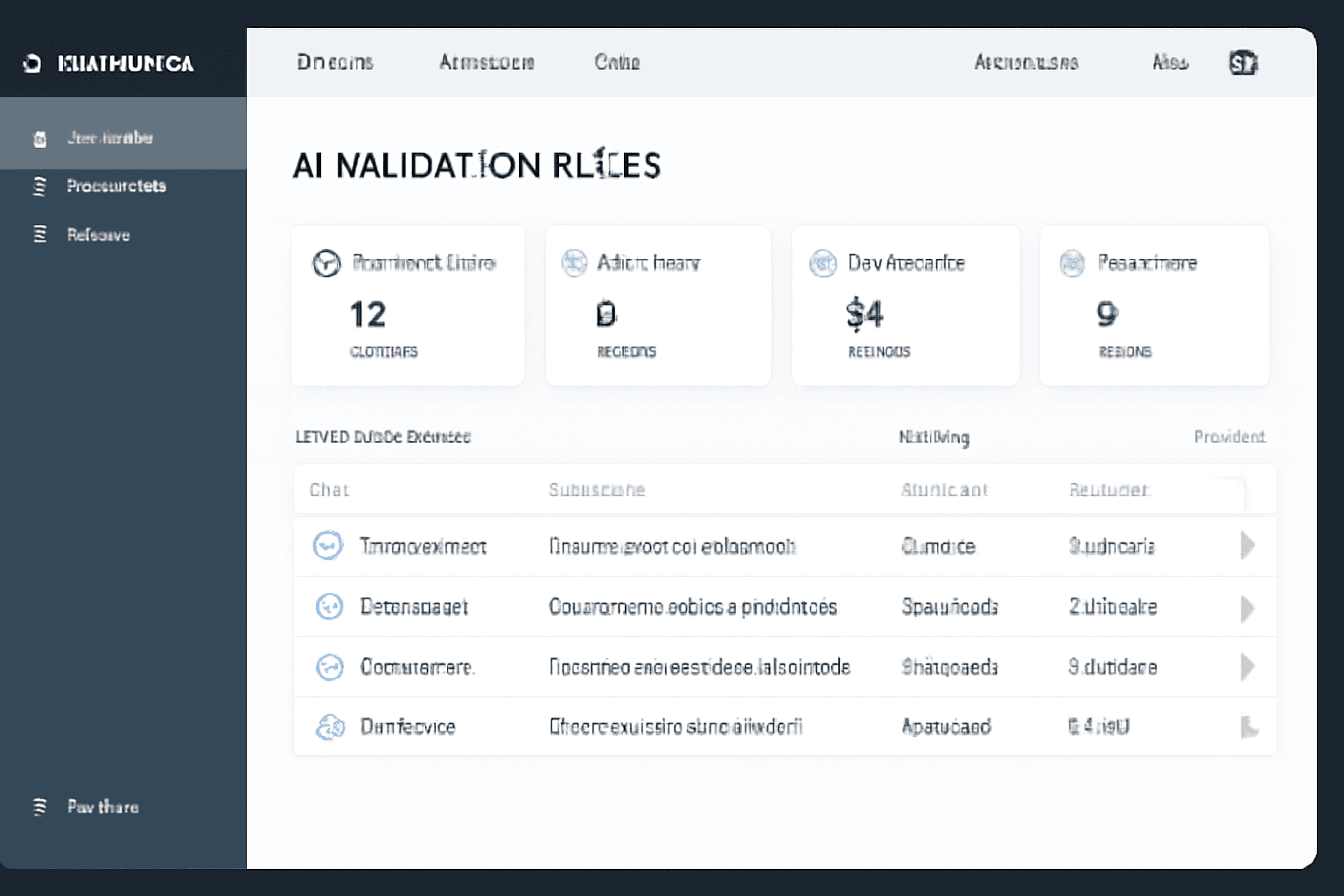Expand the Detensaaget row arrow
Image resolution: width=1344 pixels, height=896 pixels.
[1248, 607]
